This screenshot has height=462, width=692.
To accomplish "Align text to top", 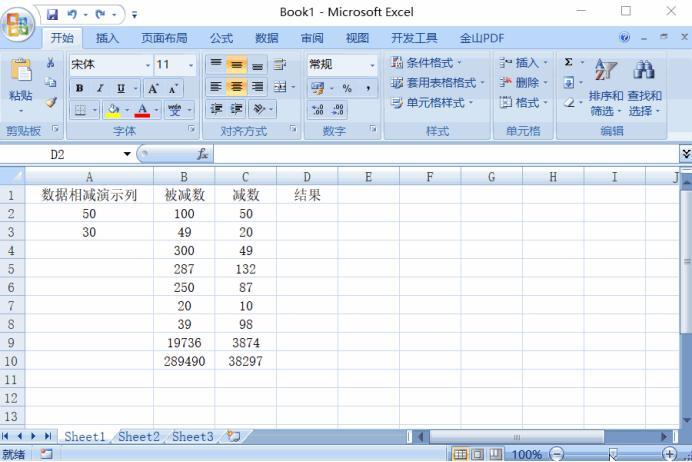I will pos(216,64).
